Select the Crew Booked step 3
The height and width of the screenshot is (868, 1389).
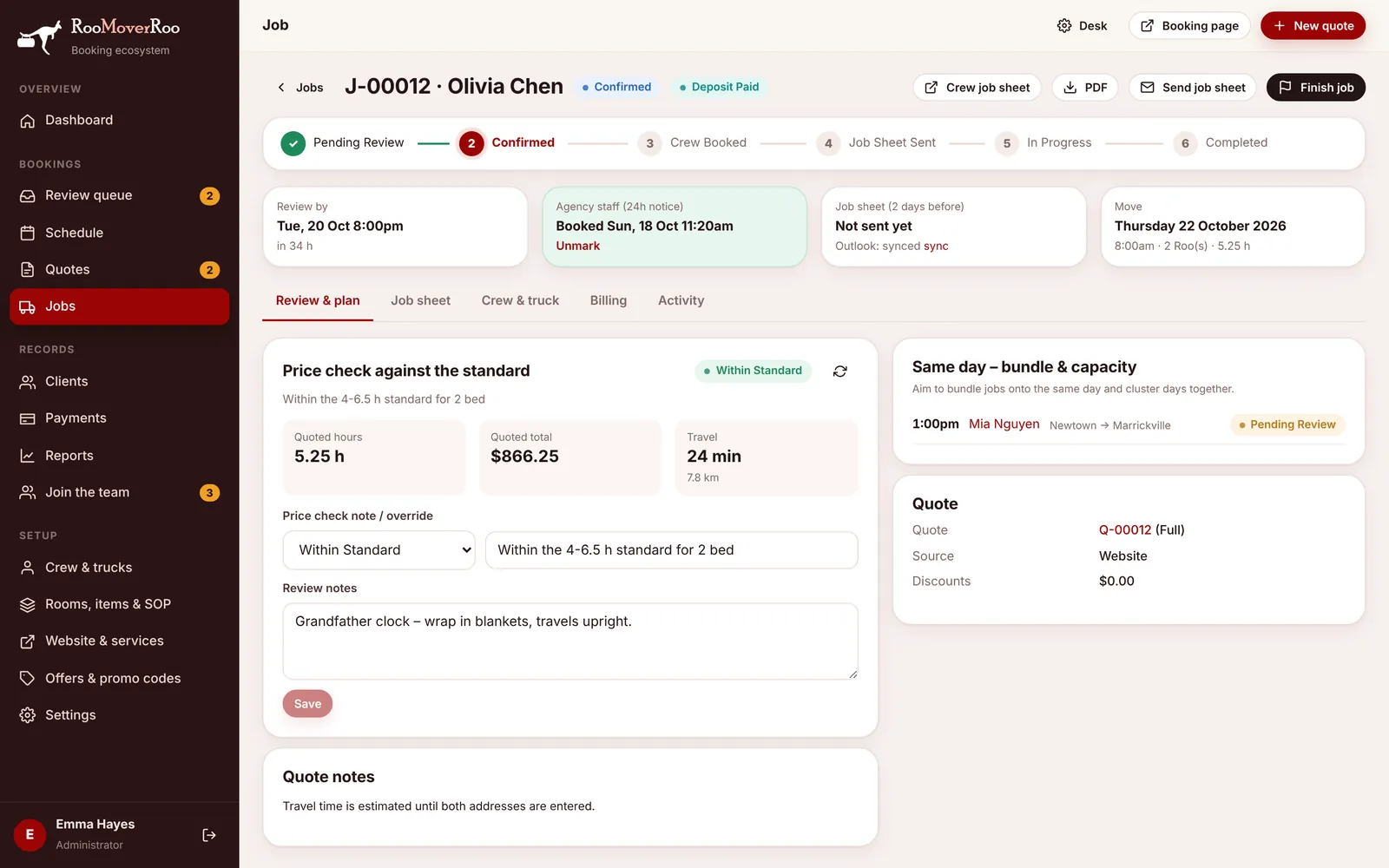693,143
